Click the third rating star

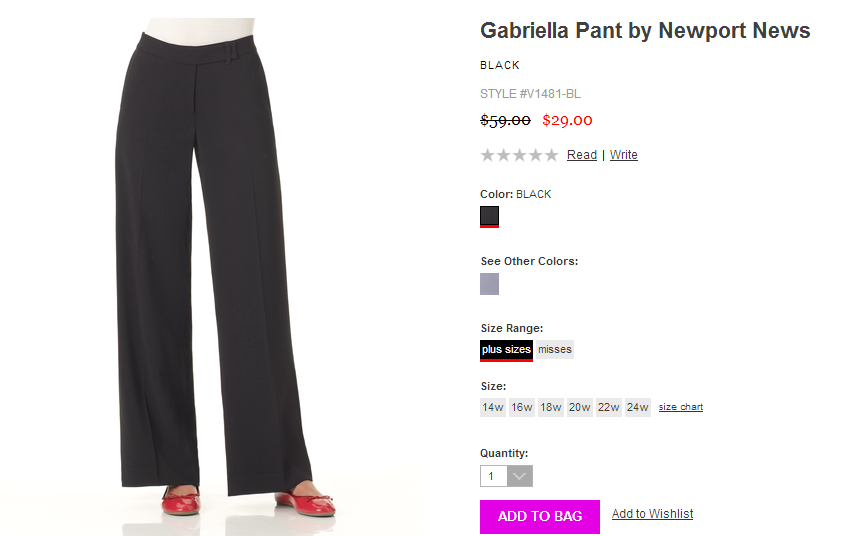[x=520, y=155]
